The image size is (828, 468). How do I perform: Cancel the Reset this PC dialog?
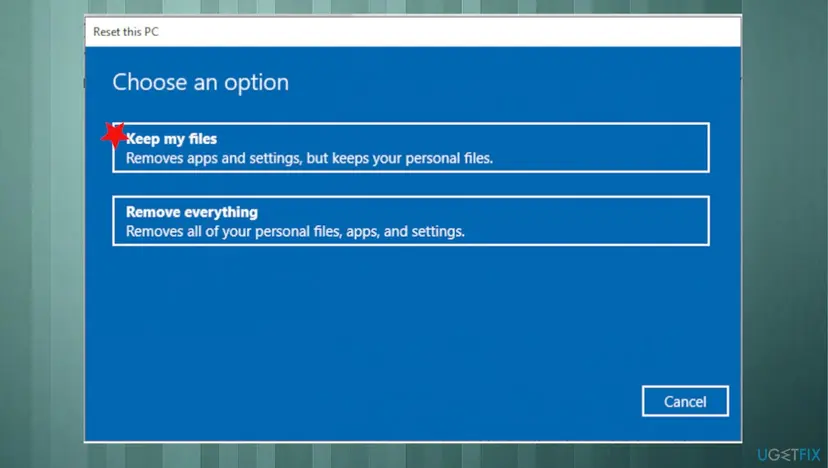coord(685,401)
